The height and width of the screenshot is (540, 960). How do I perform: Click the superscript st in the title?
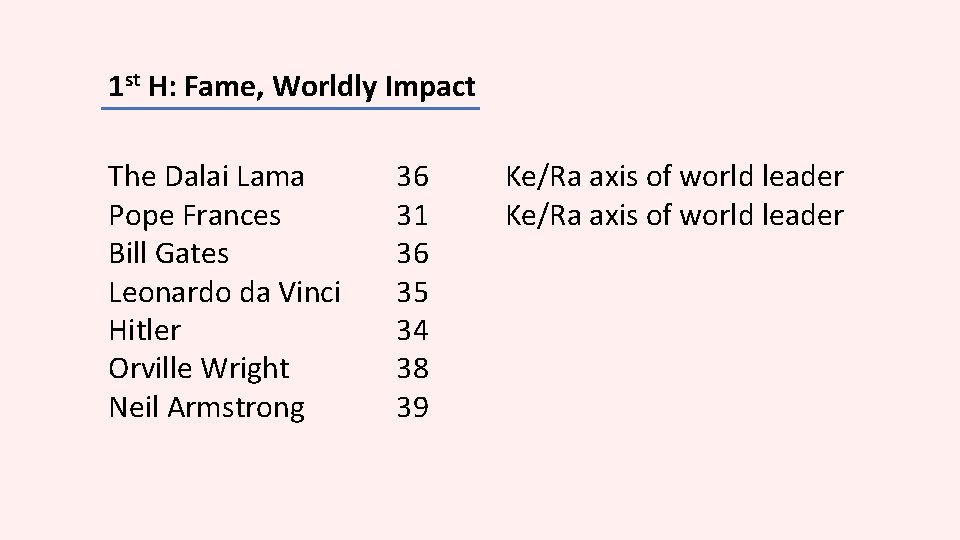132,80
